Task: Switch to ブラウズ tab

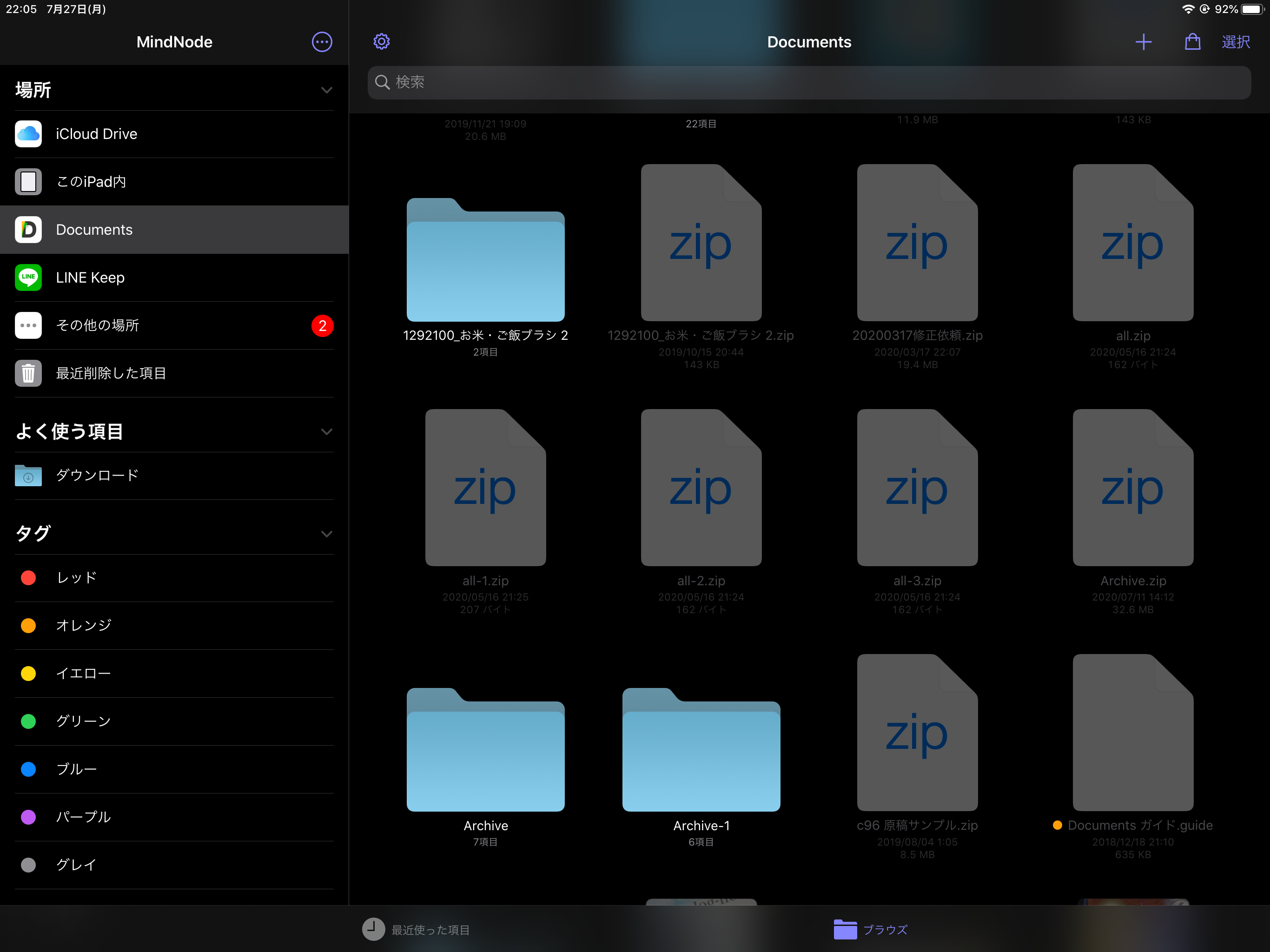Action: [870, 930]
